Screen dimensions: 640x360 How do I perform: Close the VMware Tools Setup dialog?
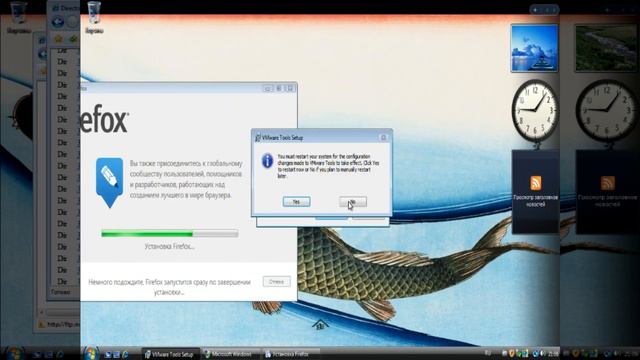(383, 138)
